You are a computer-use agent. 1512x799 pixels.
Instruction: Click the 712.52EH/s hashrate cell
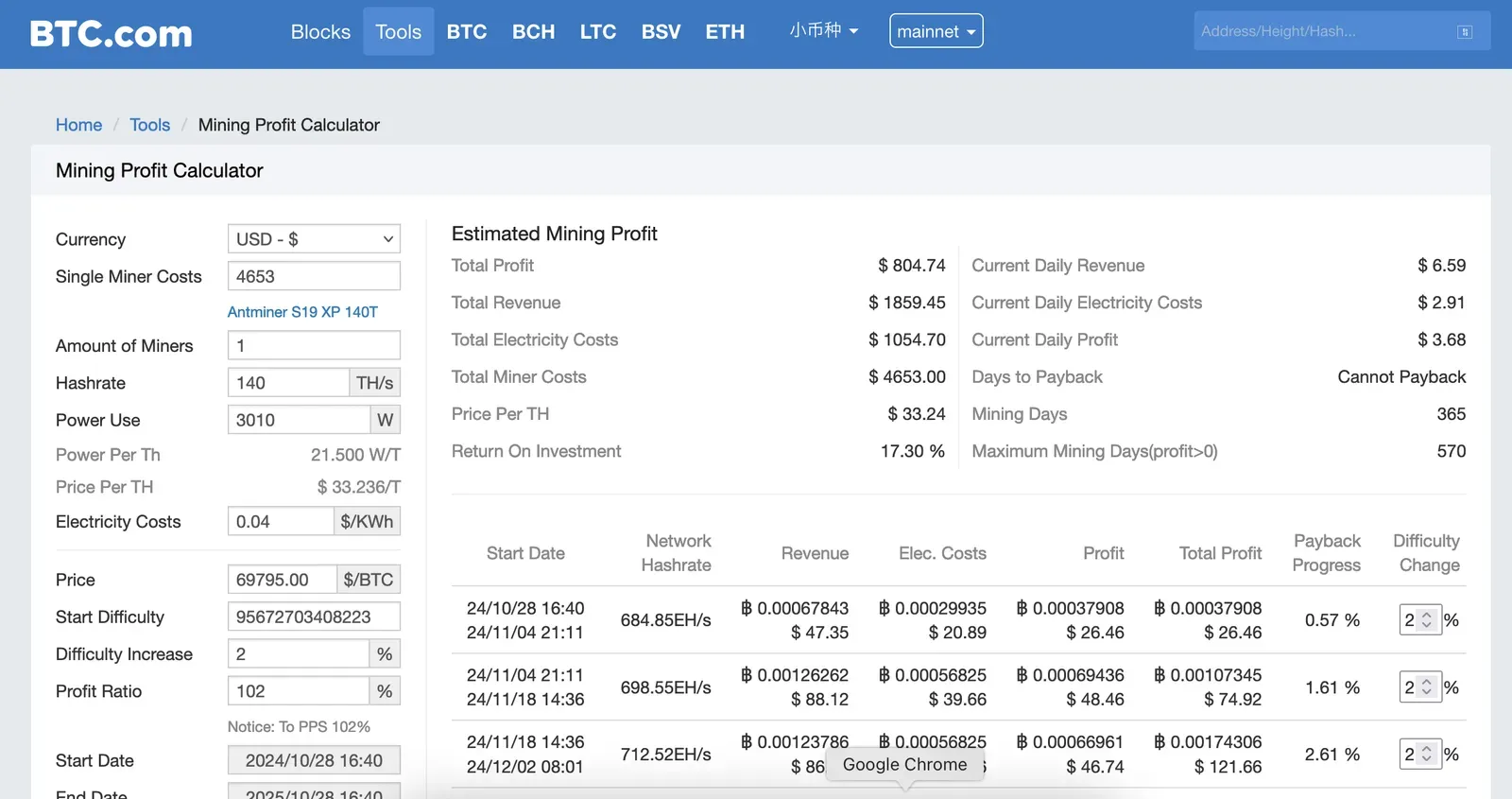(665, 755)
